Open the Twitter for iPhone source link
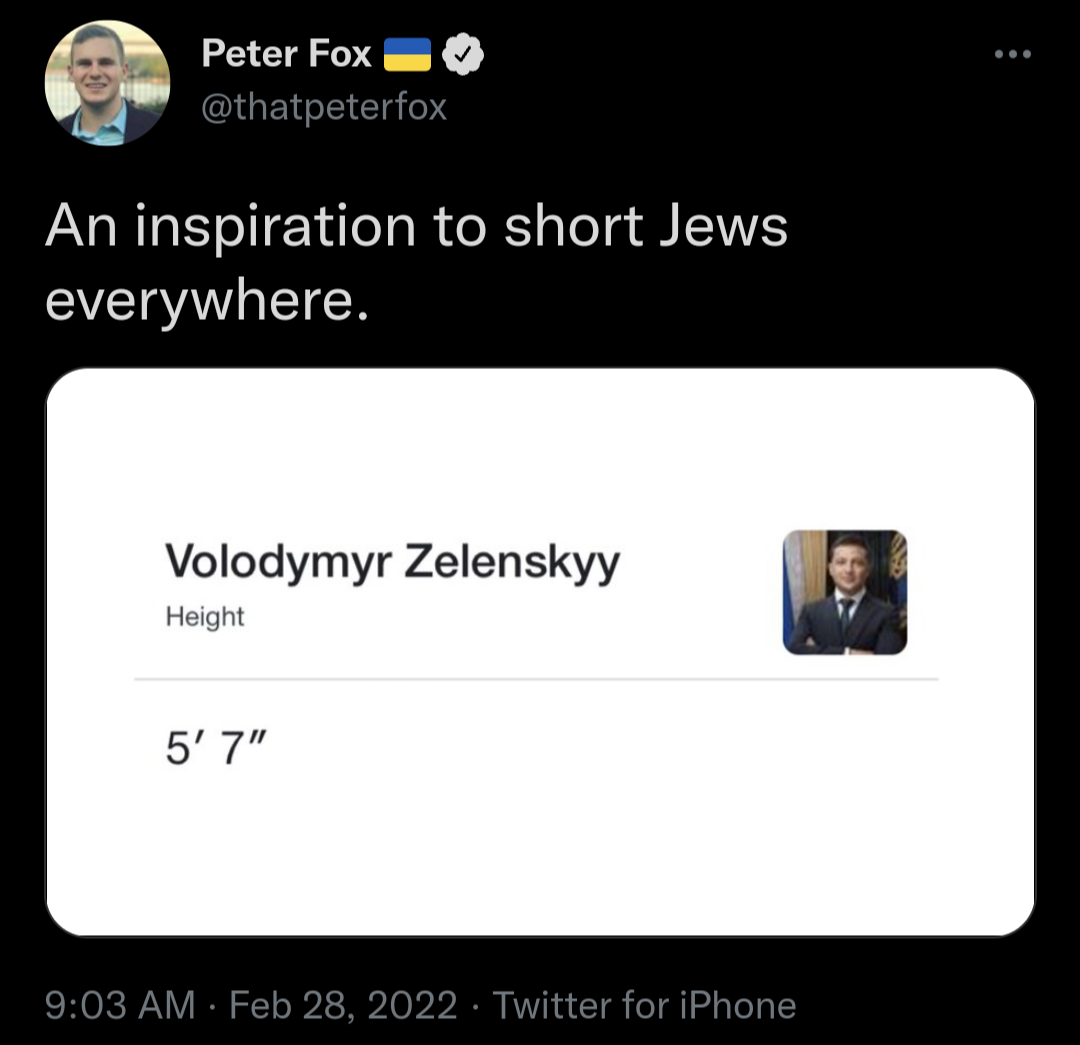This screenshot has height=1045, width=1080. [x=645, y=1004]
